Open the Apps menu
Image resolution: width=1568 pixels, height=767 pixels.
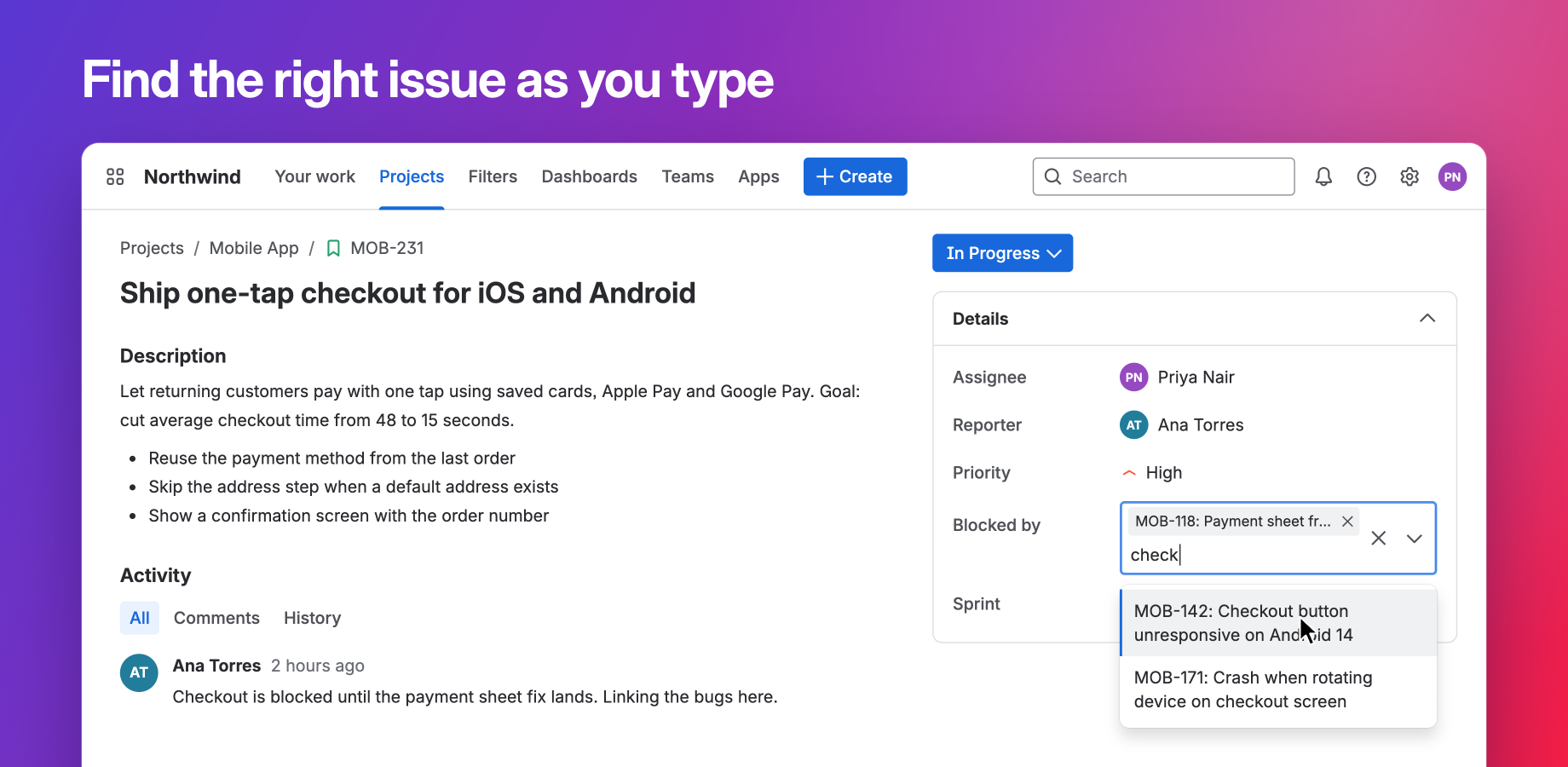tap(758, 176)
